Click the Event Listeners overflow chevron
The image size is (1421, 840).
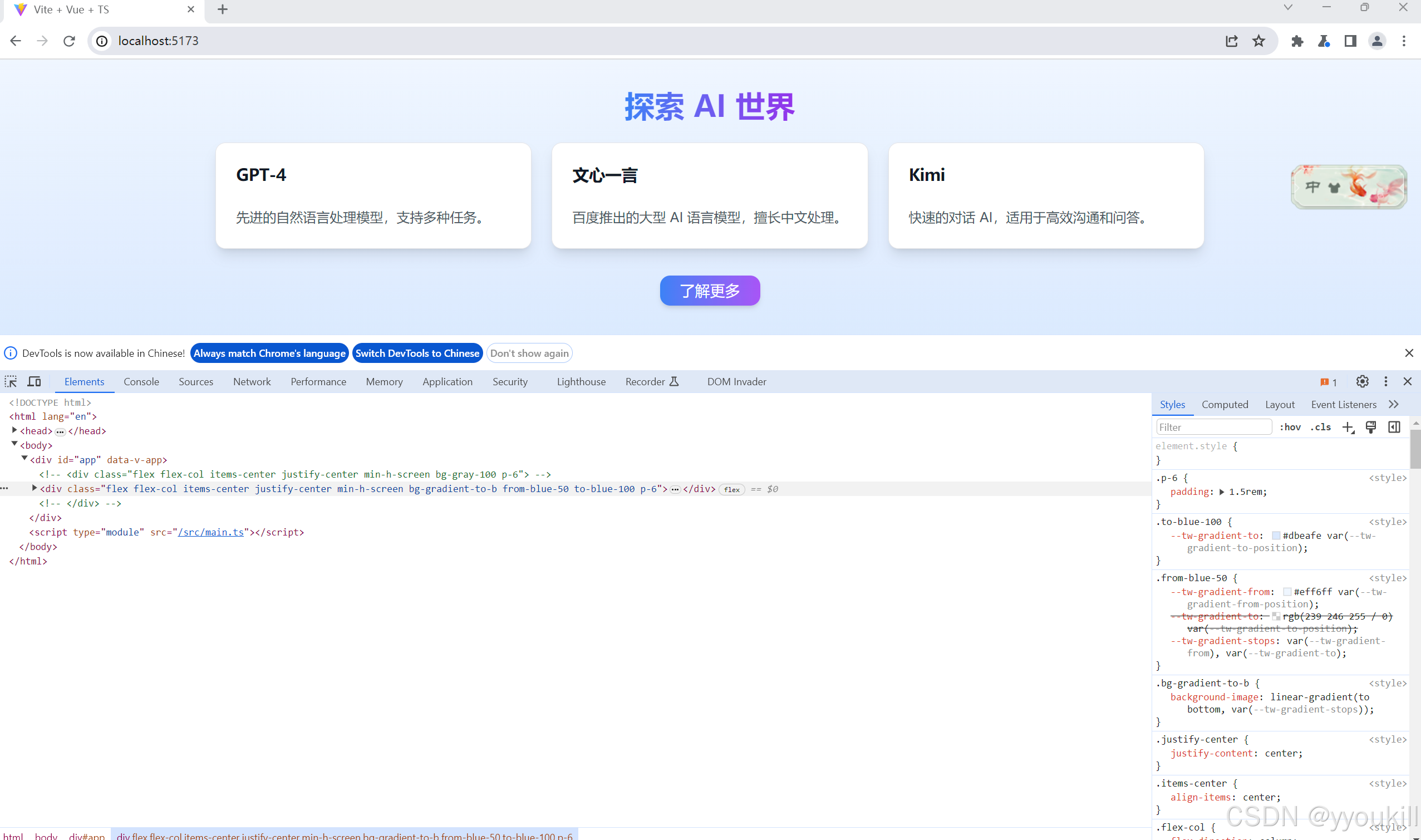[x=1394, y=404]
